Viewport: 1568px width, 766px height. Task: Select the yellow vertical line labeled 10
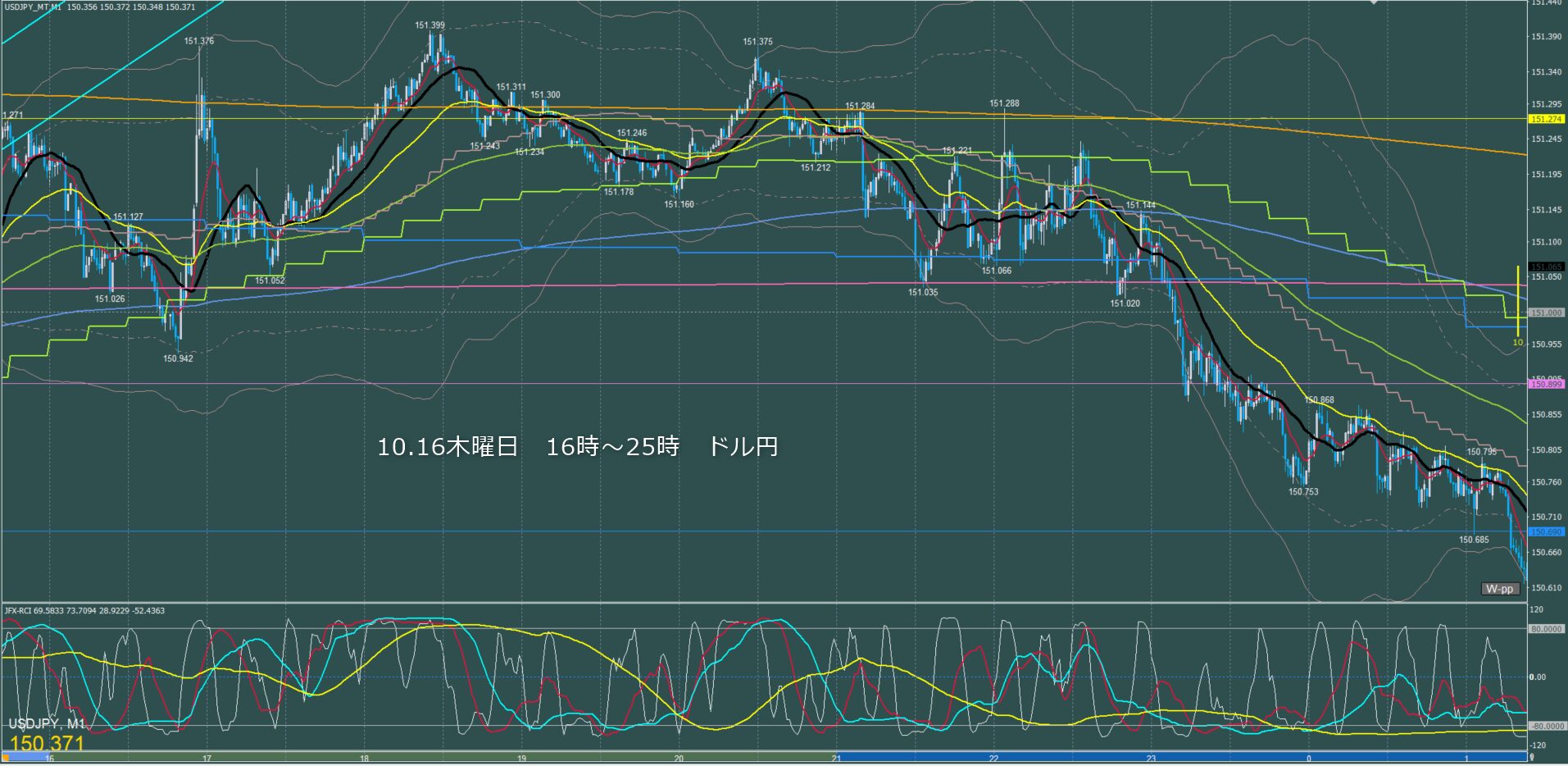tap(1518, 299)
